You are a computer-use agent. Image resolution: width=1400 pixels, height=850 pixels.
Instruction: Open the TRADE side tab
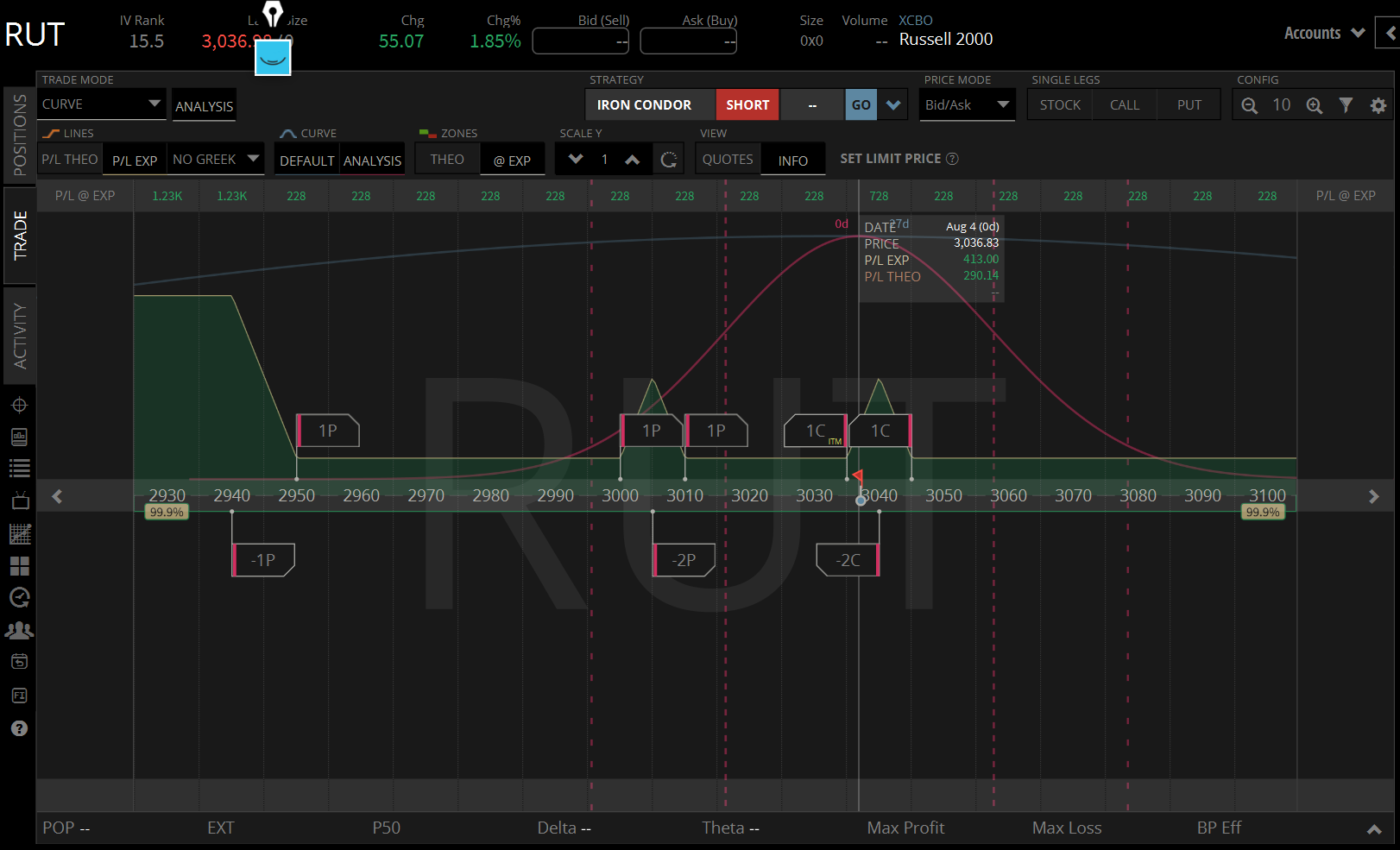pyautogui.click(x=20, y=236)
